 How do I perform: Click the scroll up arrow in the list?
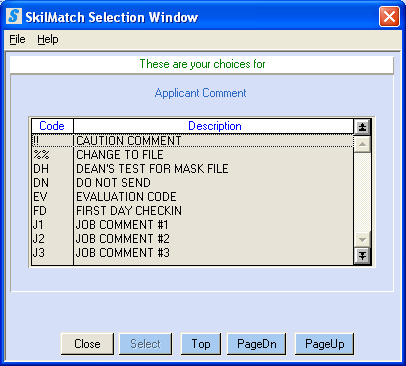[362, 144]
